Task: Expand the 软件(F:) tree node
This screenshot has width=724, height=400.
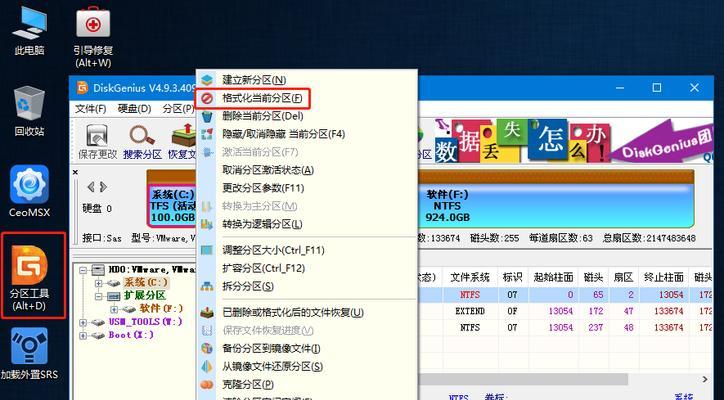Action: pyautogui.click(x=114, y=309)
